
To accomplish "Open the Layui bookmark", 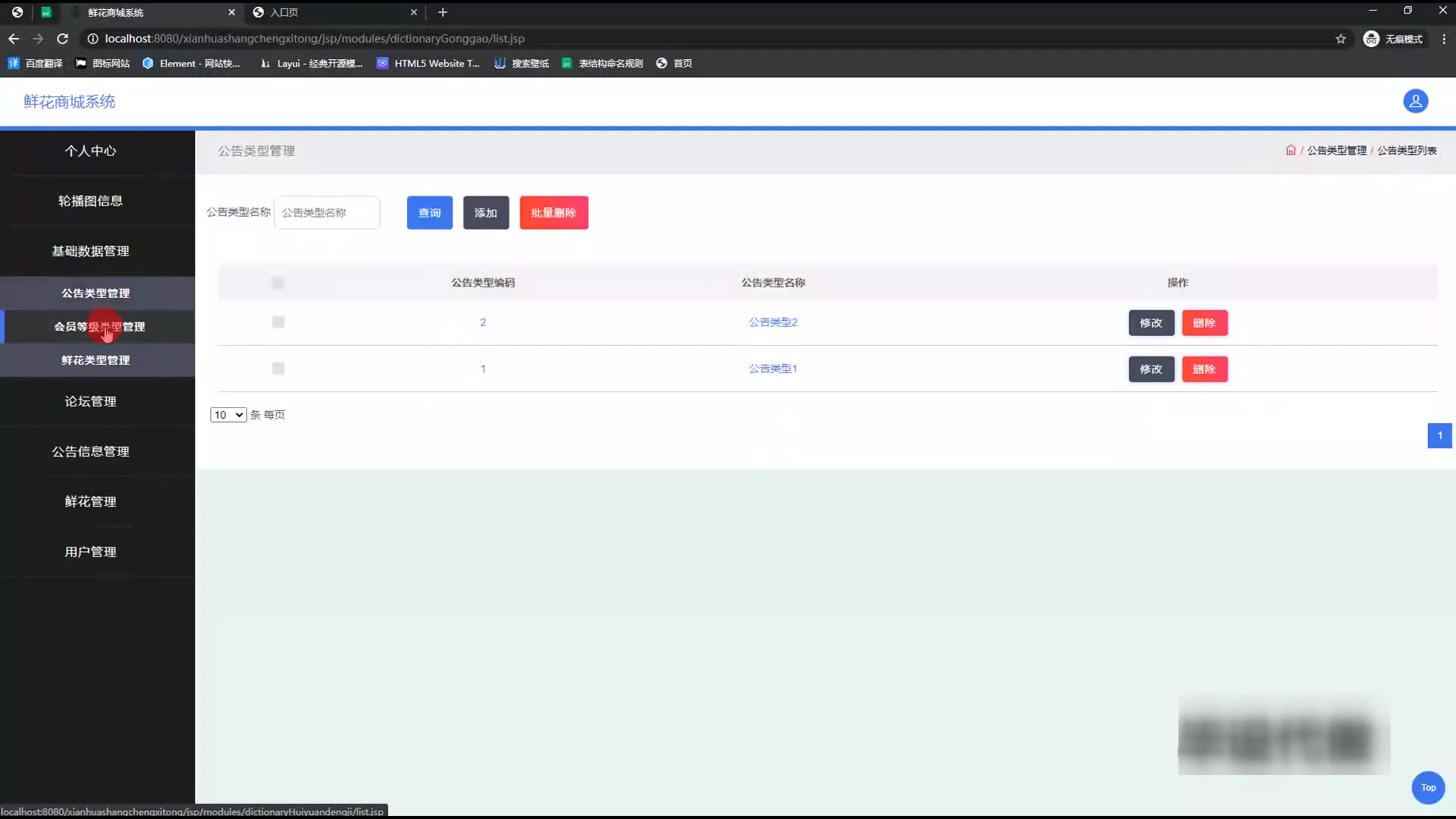I will [x=311, y=64].
